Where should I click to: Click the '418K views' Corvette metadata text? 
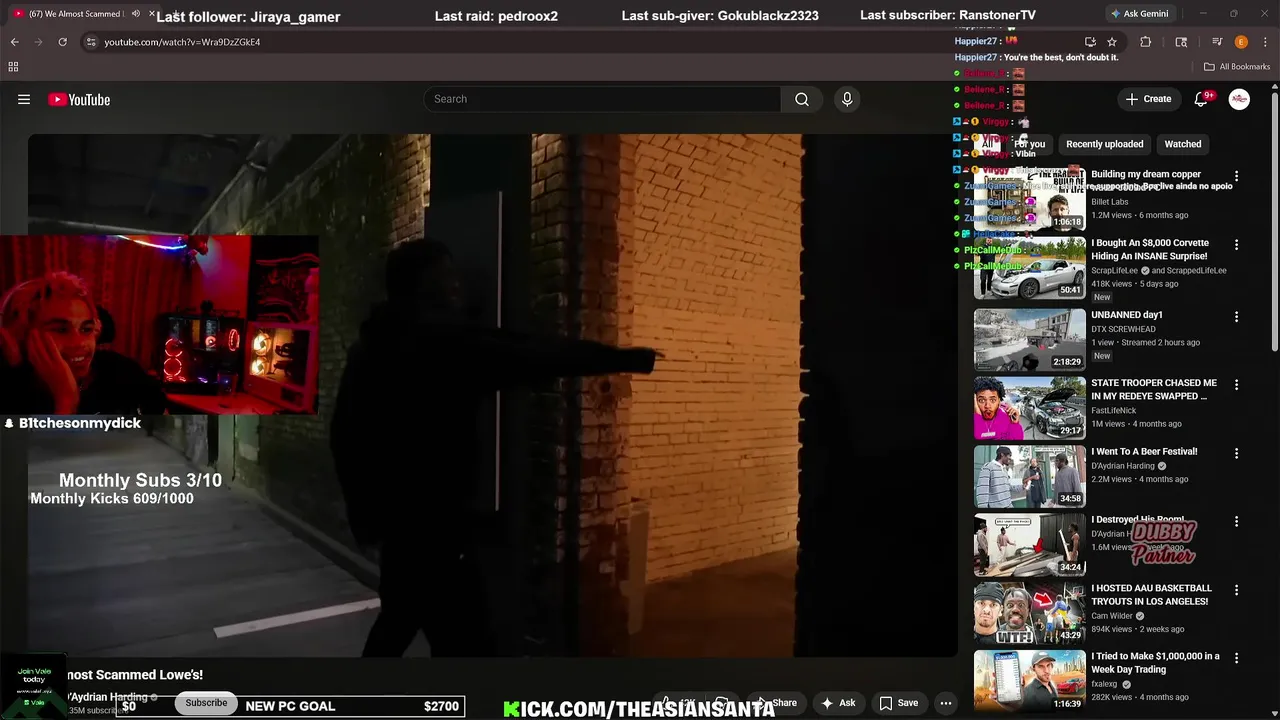[1111, 284]
